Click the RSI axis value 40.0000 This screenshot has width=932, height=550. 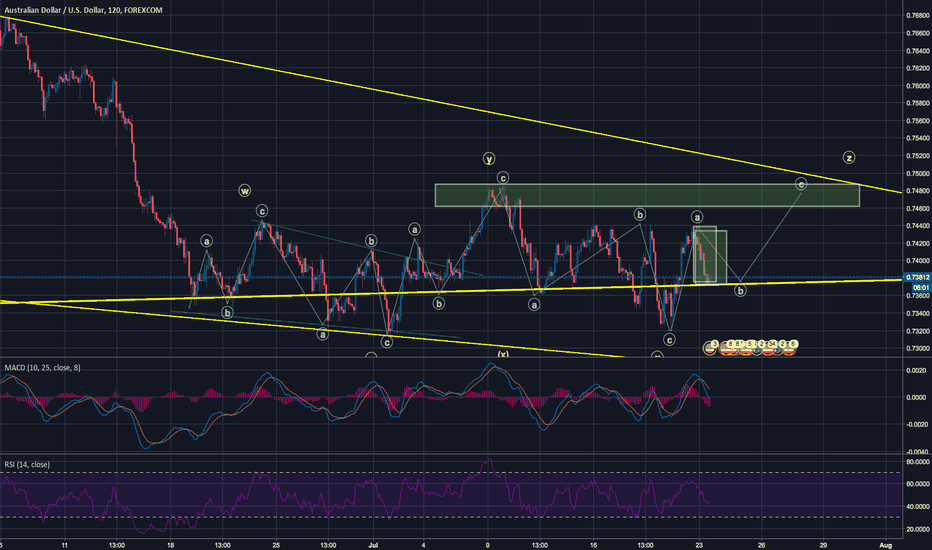[x=918, y=507]
